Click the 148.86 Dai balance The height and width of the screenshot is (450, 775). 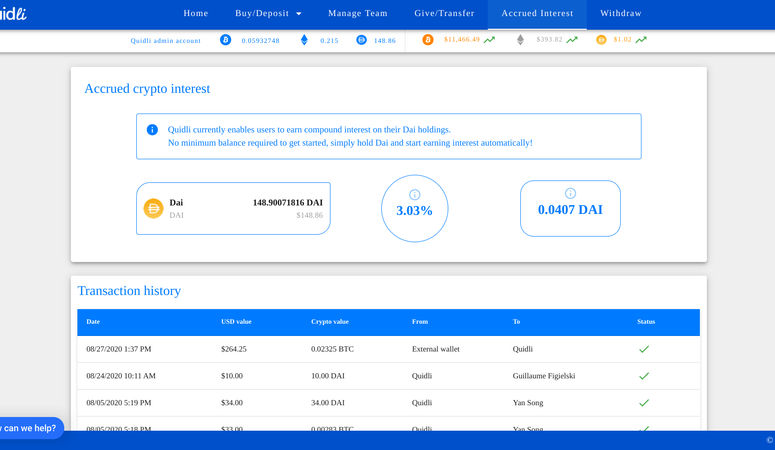tap(385, 41)
